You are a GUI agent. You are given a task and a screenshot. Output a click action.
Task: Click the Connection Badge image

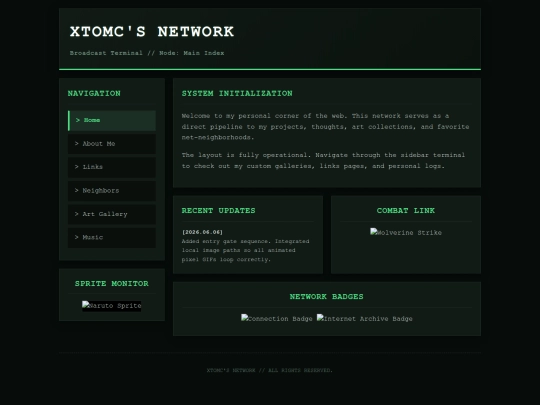point(277,319)
